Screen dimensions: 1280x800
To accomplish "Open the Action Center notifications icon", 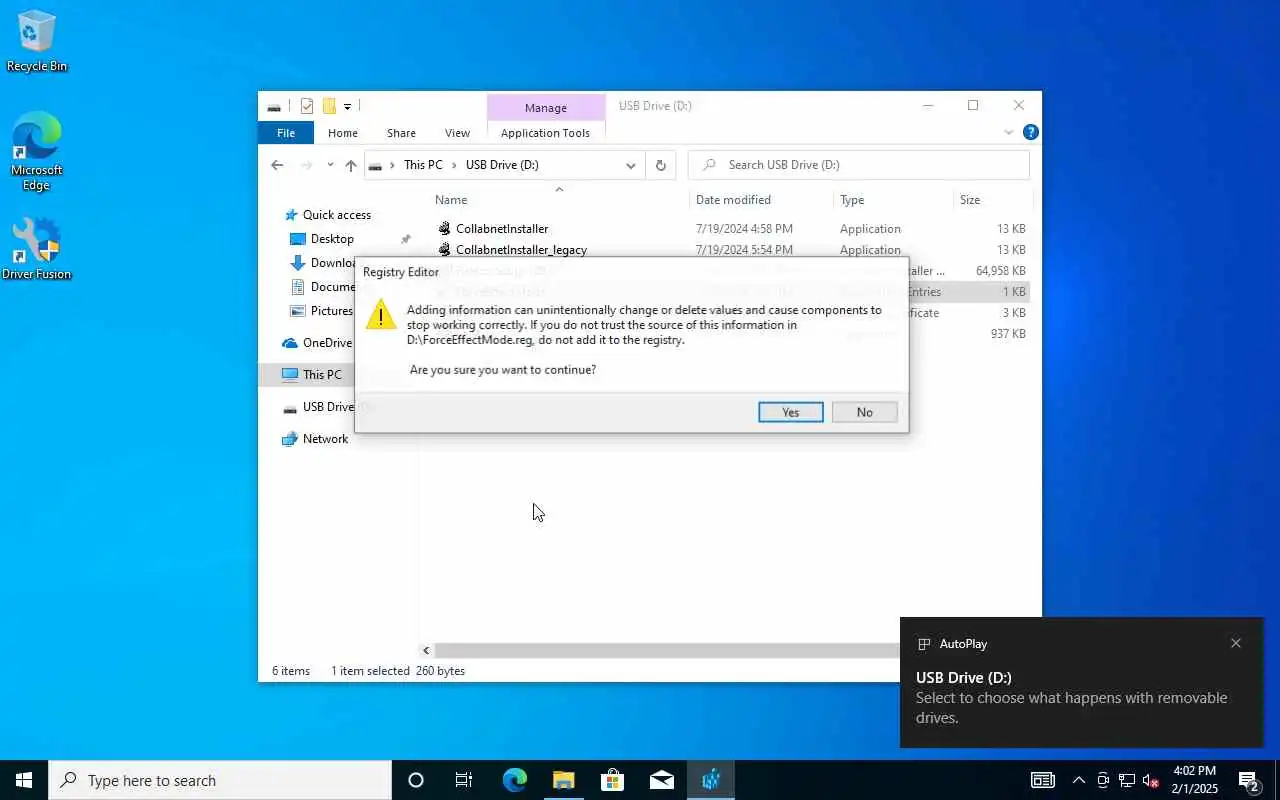I will (x=1249, y=780).
